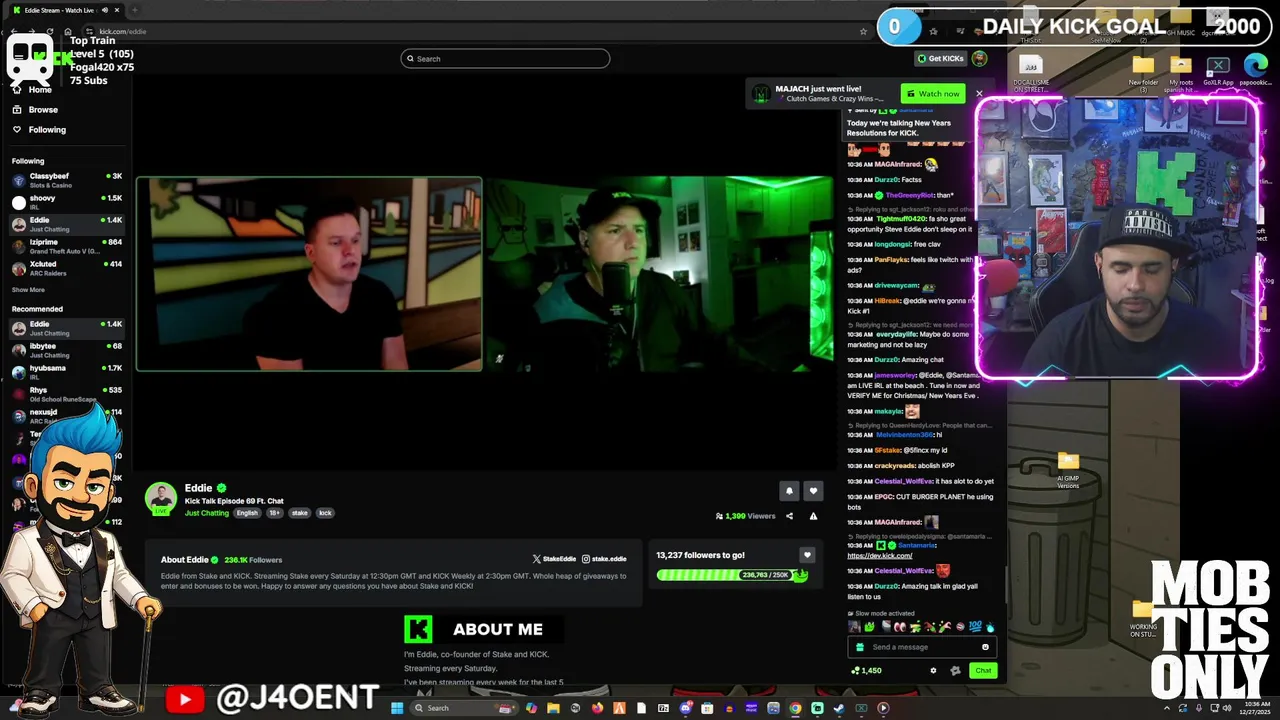Image resolution: width=1280 pixels, height=720 pixels.
Task: Click the 1,450 KICKs balance
Action: 866,671
